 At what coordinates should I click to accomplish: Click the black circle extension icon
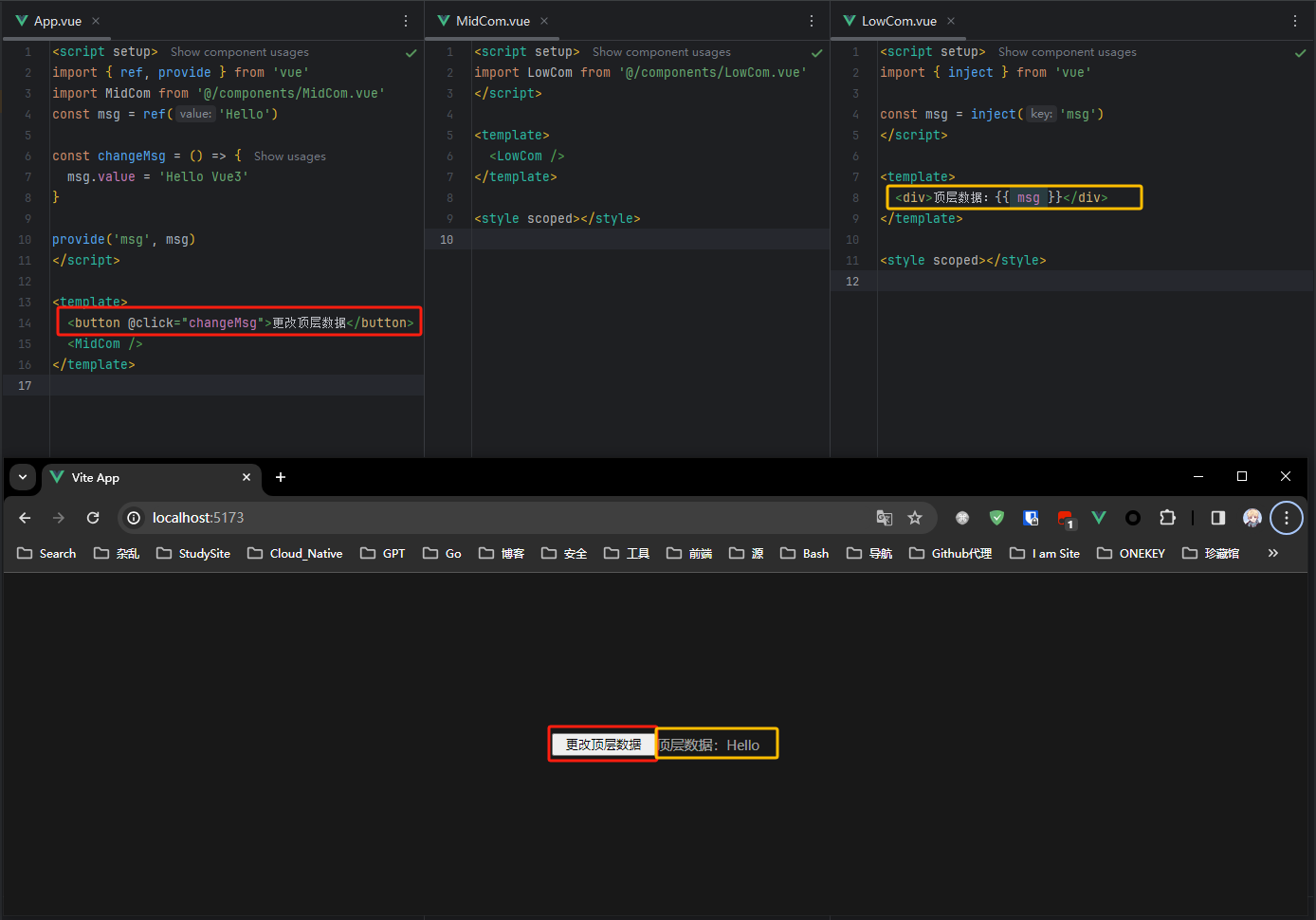pos(1133,518)
